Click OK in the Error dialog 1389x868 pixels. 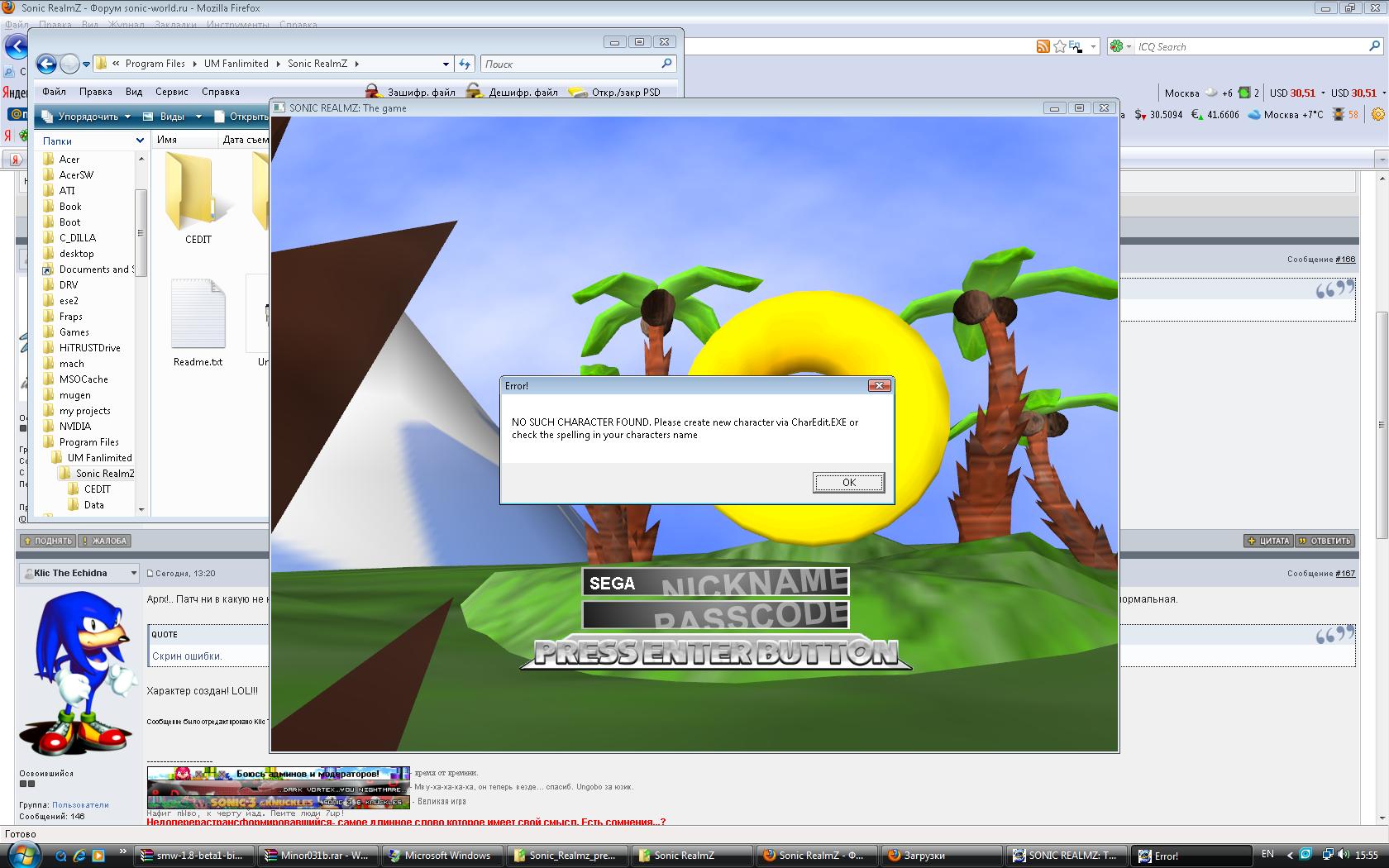(848, 483)
